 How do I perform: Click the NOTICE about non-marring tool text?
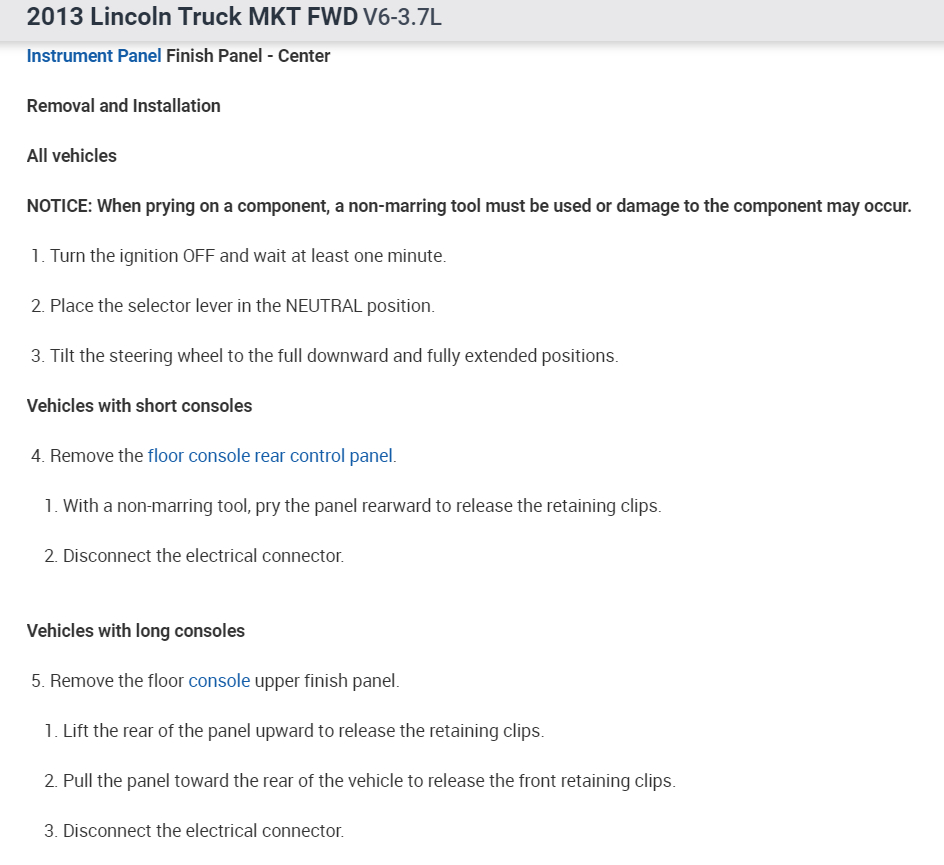tap(469, 206)
